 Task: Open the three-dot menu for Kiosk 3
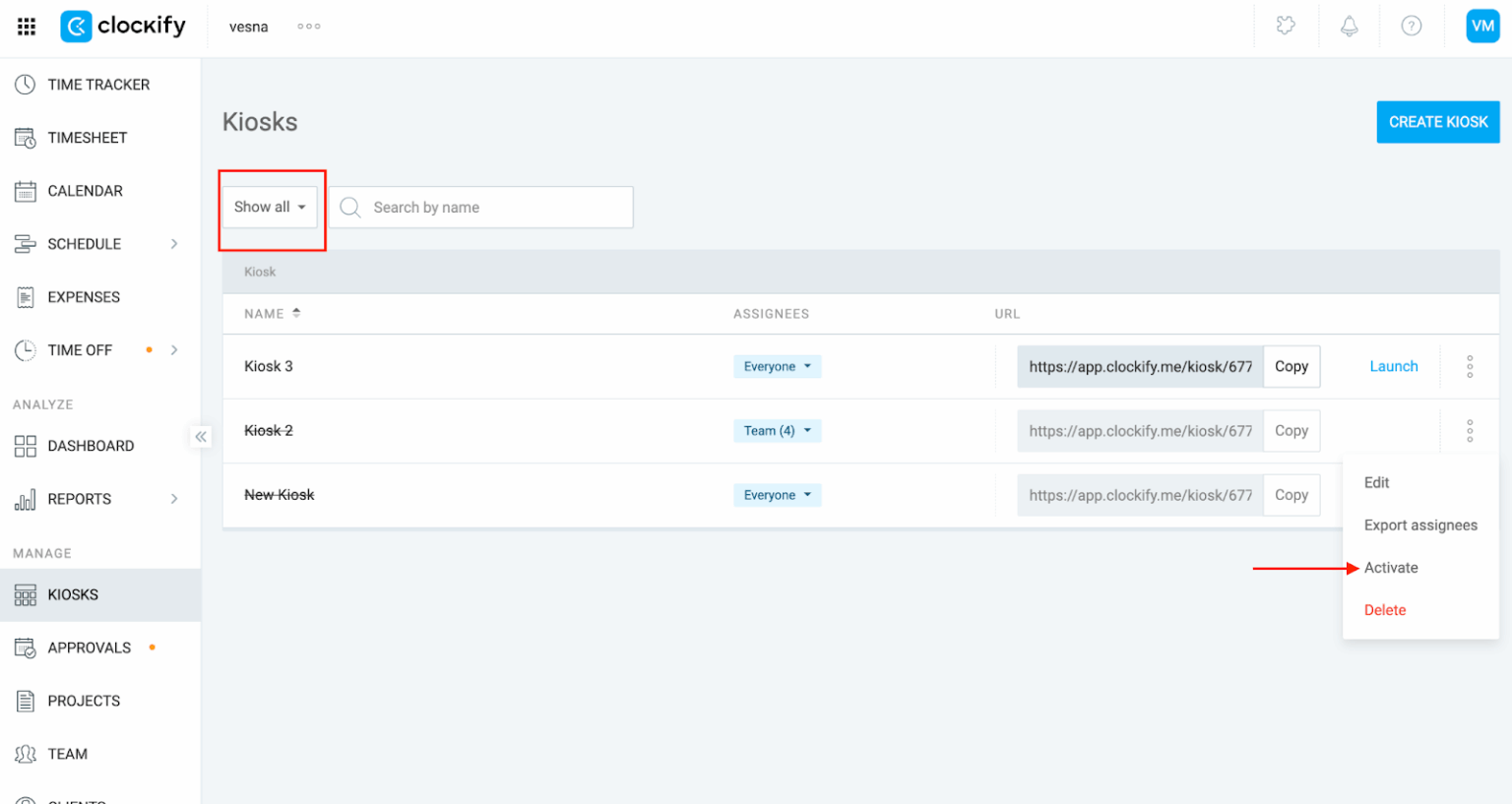click(x=1469, y=367)
